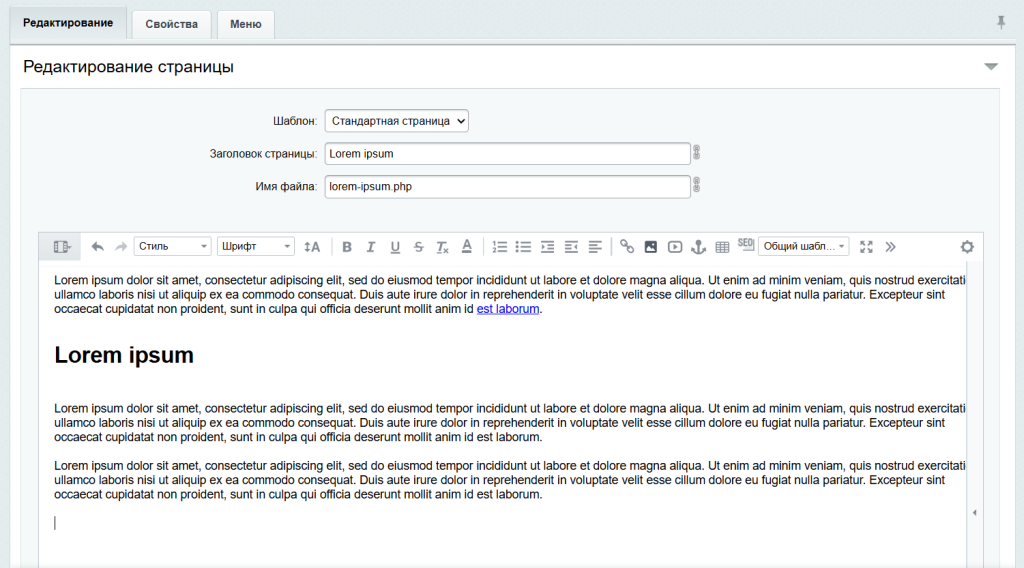This screenshot has height=568, width=1024.
Task: Add an anchor with the anchor icon
Action: click(699, 247)
